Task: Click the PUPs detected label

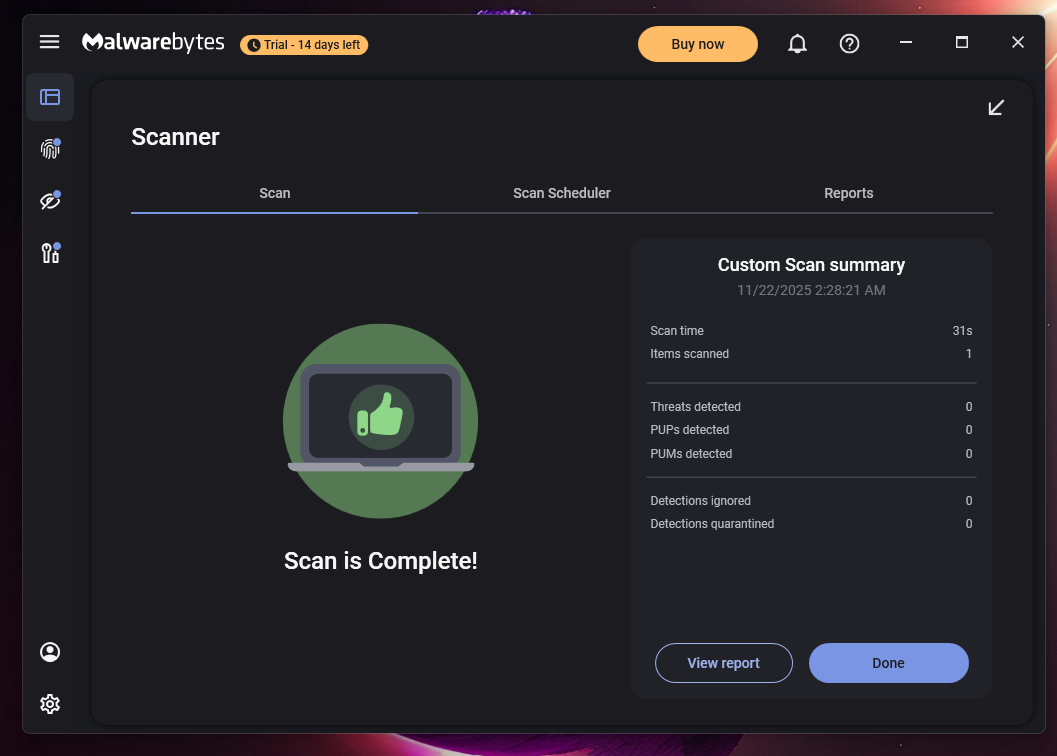Action: (690, 430)
